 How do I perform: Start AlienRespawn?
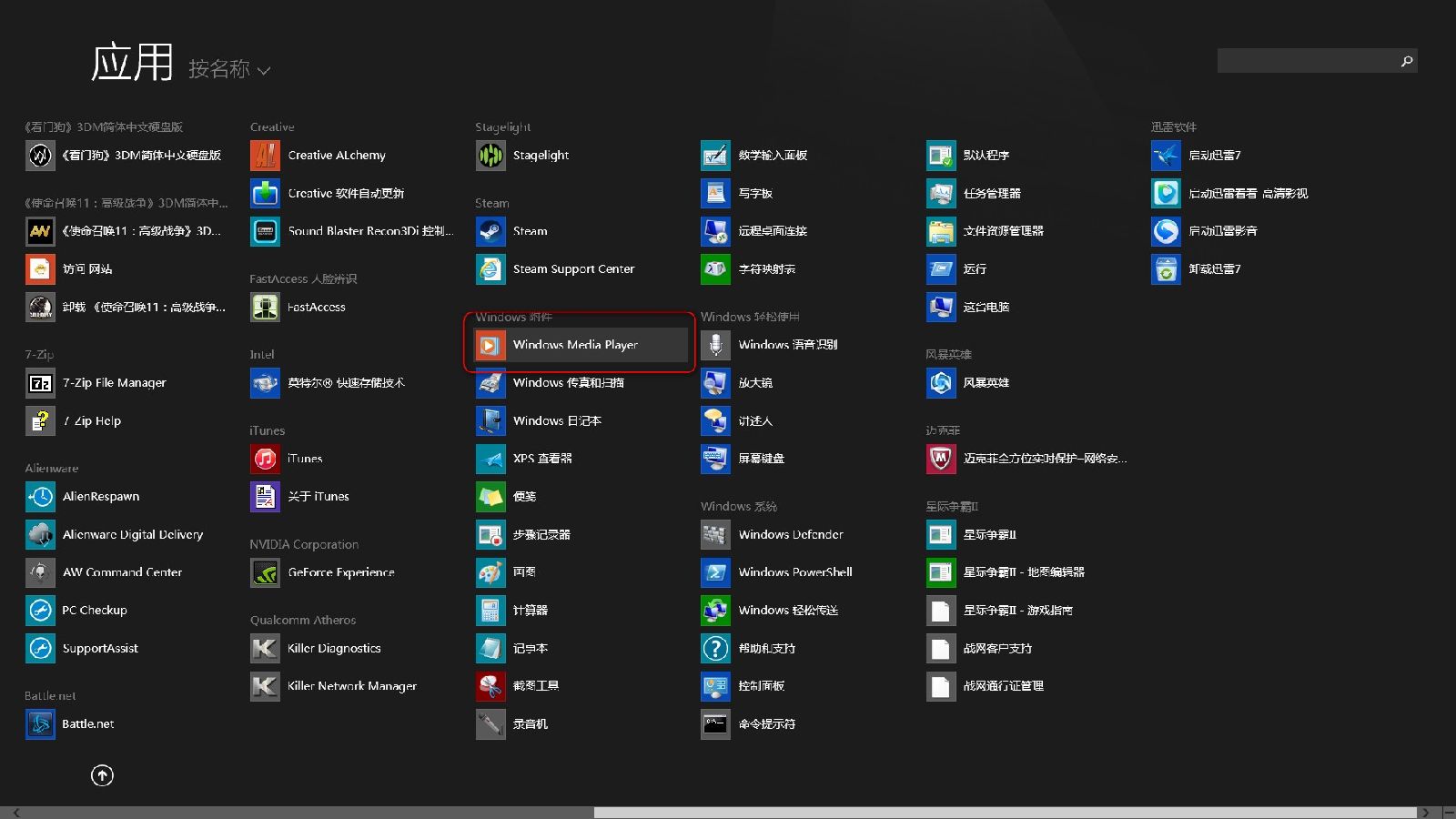83,497
